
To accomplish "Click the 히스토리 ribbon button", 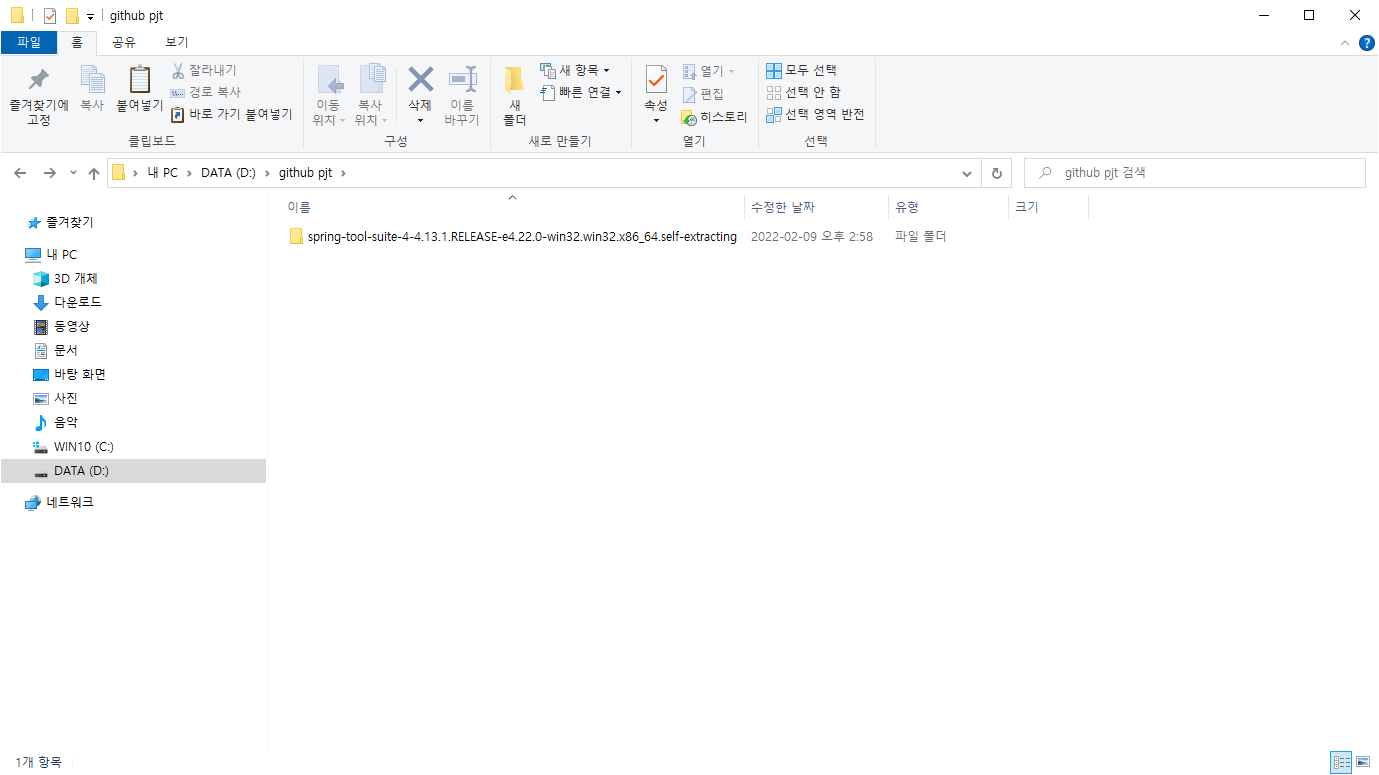I will pos(715,117).
